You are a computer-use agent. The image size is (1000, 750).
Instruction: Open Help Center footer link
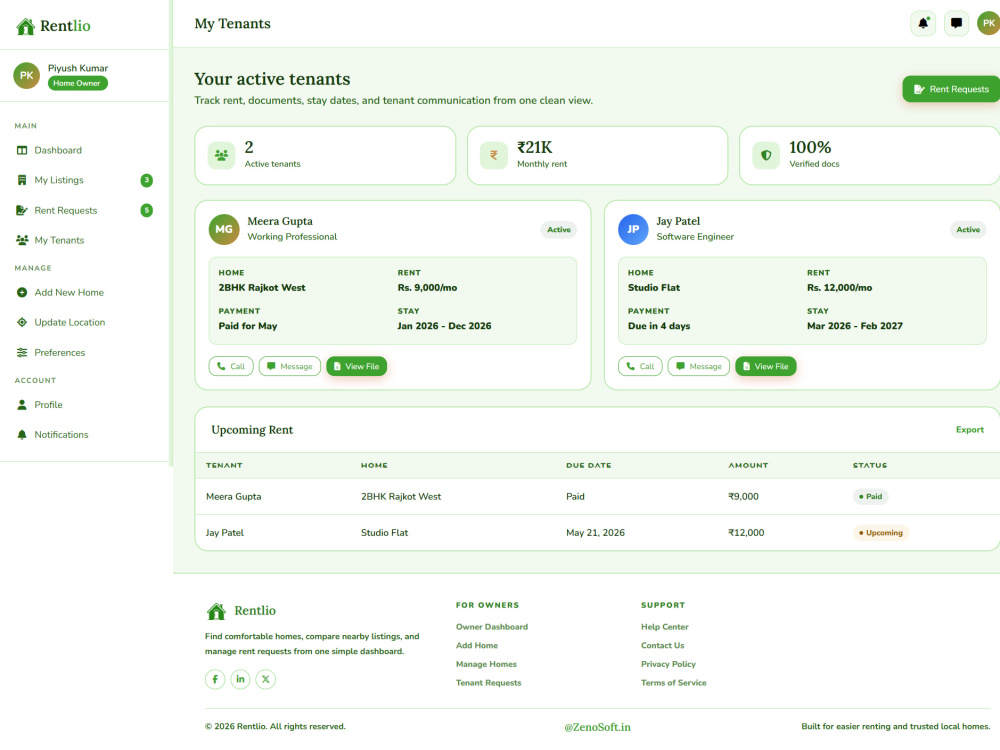tap(665, 627)
